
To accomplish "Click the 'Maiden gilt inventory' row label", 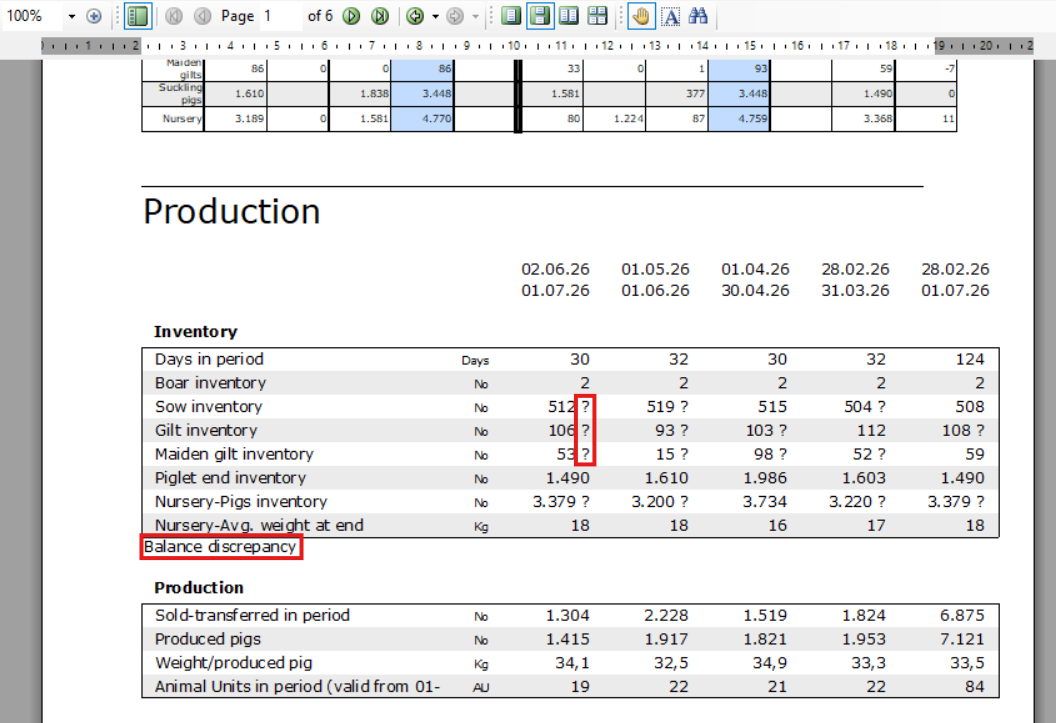I will tap(234, 454).
